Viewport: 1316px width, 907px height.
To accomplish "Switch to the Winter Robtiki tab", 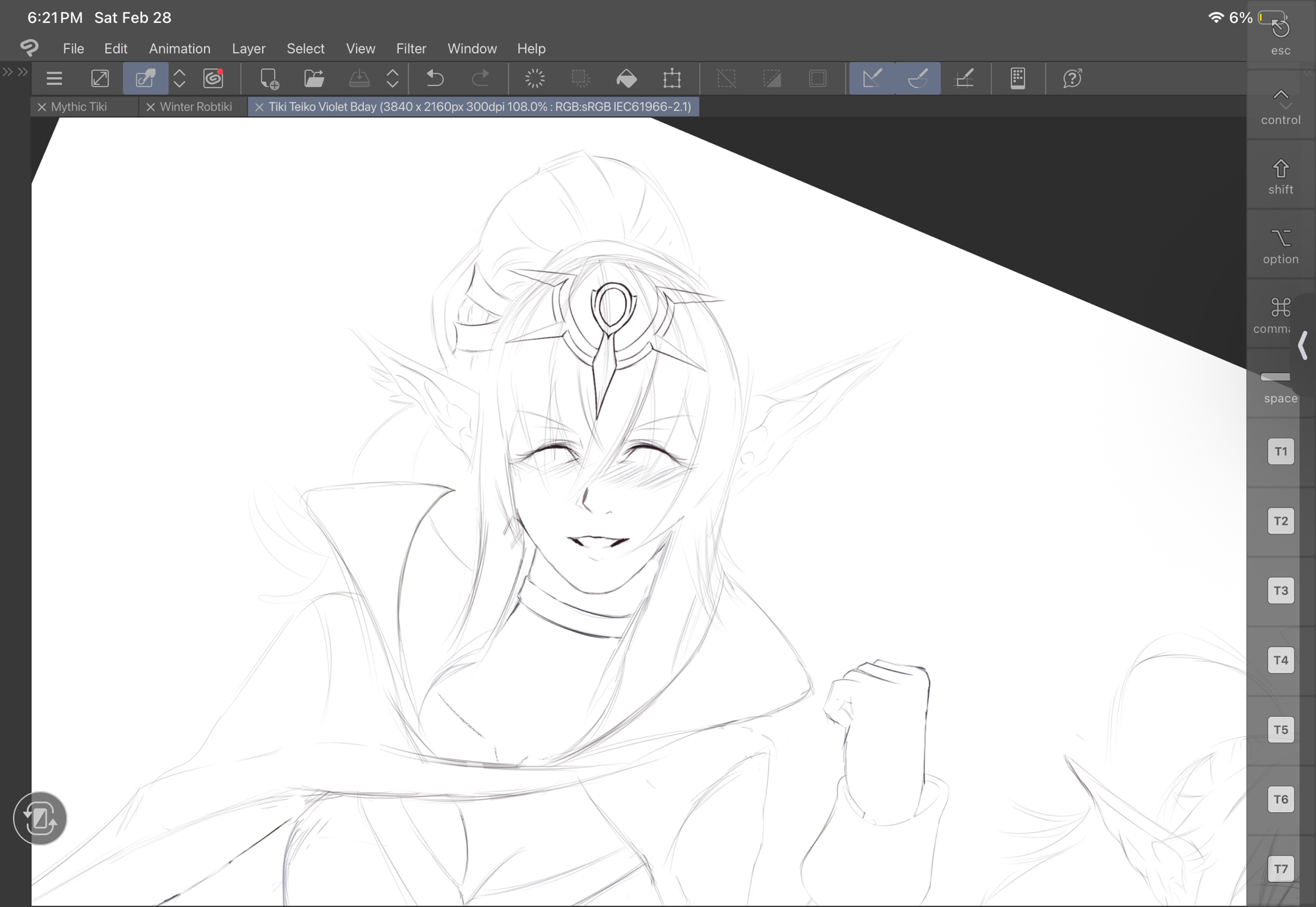I will 195,107.
